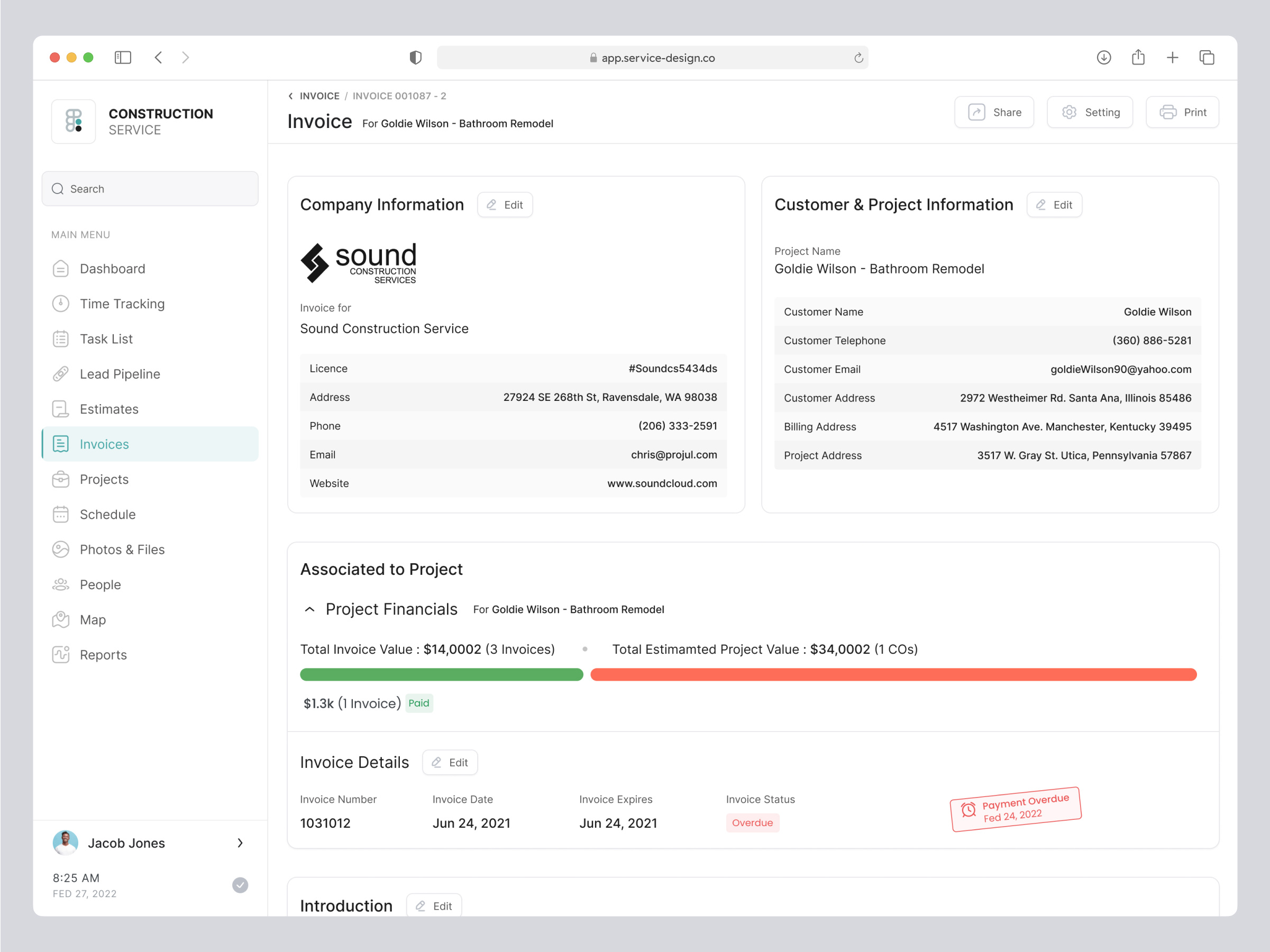Screen dimensions: 1270x952
Task: Click the Print button
Action: point(1182,112)
